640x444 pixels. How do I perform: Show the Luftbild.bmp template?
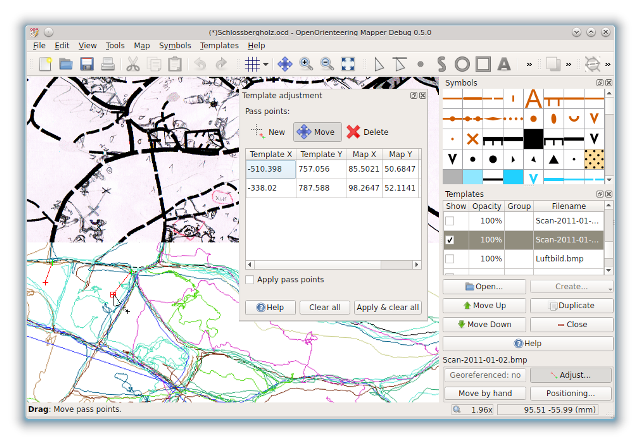click(x=449, y=259)
